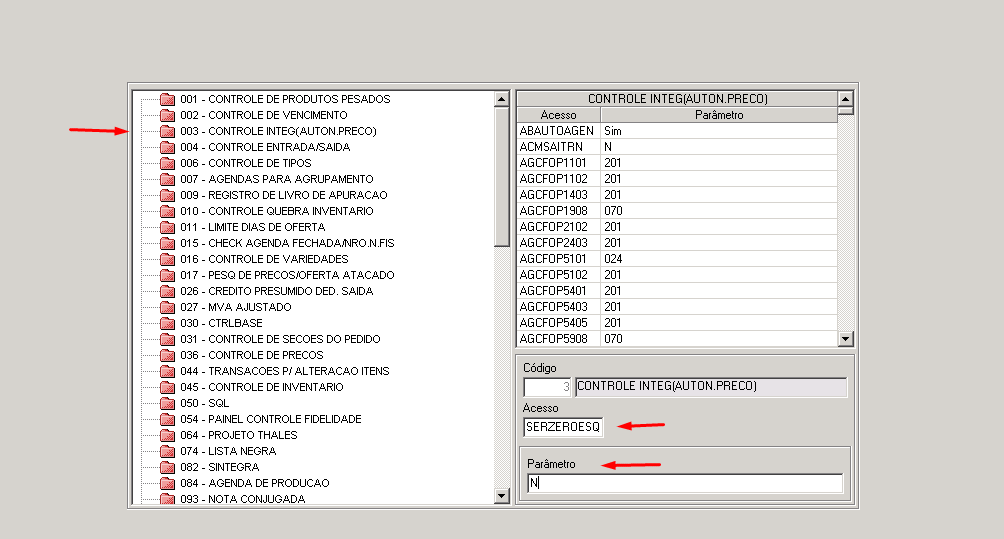Select the AGCFOP5102 access cell
This screenshot has width=1004, height=539.
point(558,275)
